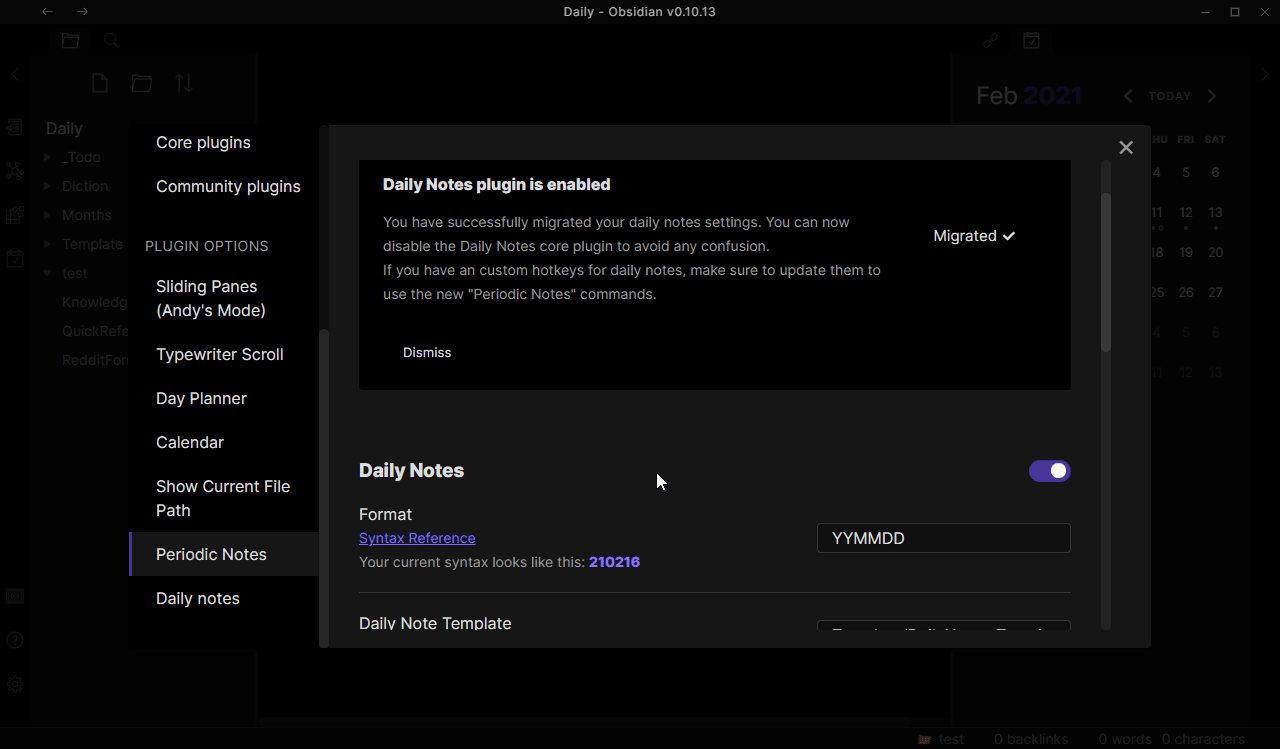This screenshot has width=1280, height=749.
Task: Dismiss the Daily Notes migration banner
Action: [x=427, y=353]
